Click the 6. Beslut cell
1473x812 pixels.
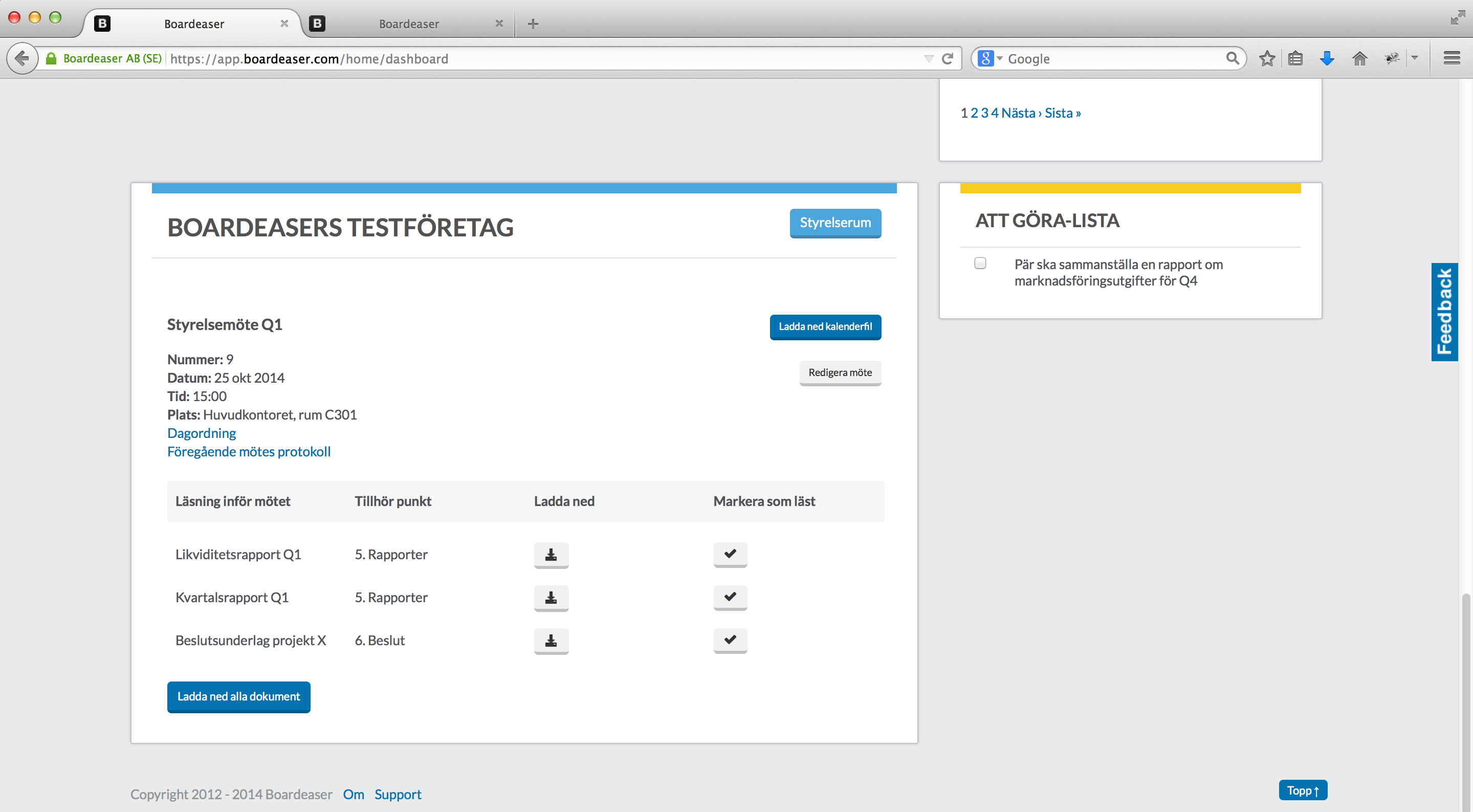coord(380,641)
